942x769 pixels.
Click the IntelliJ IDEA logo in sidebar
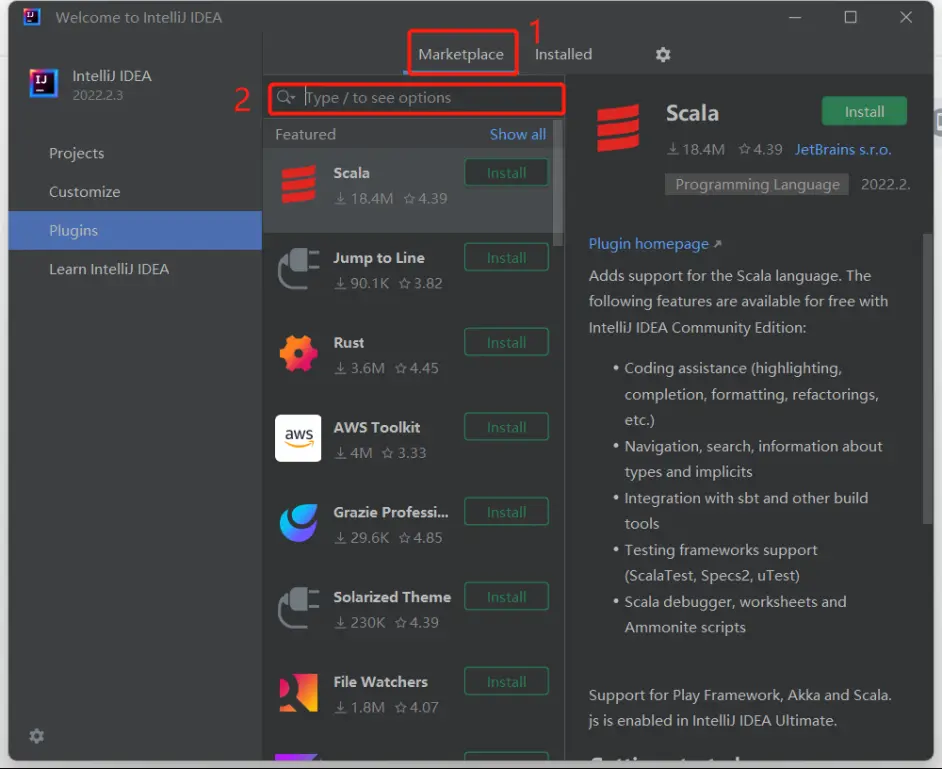point(44,83)
